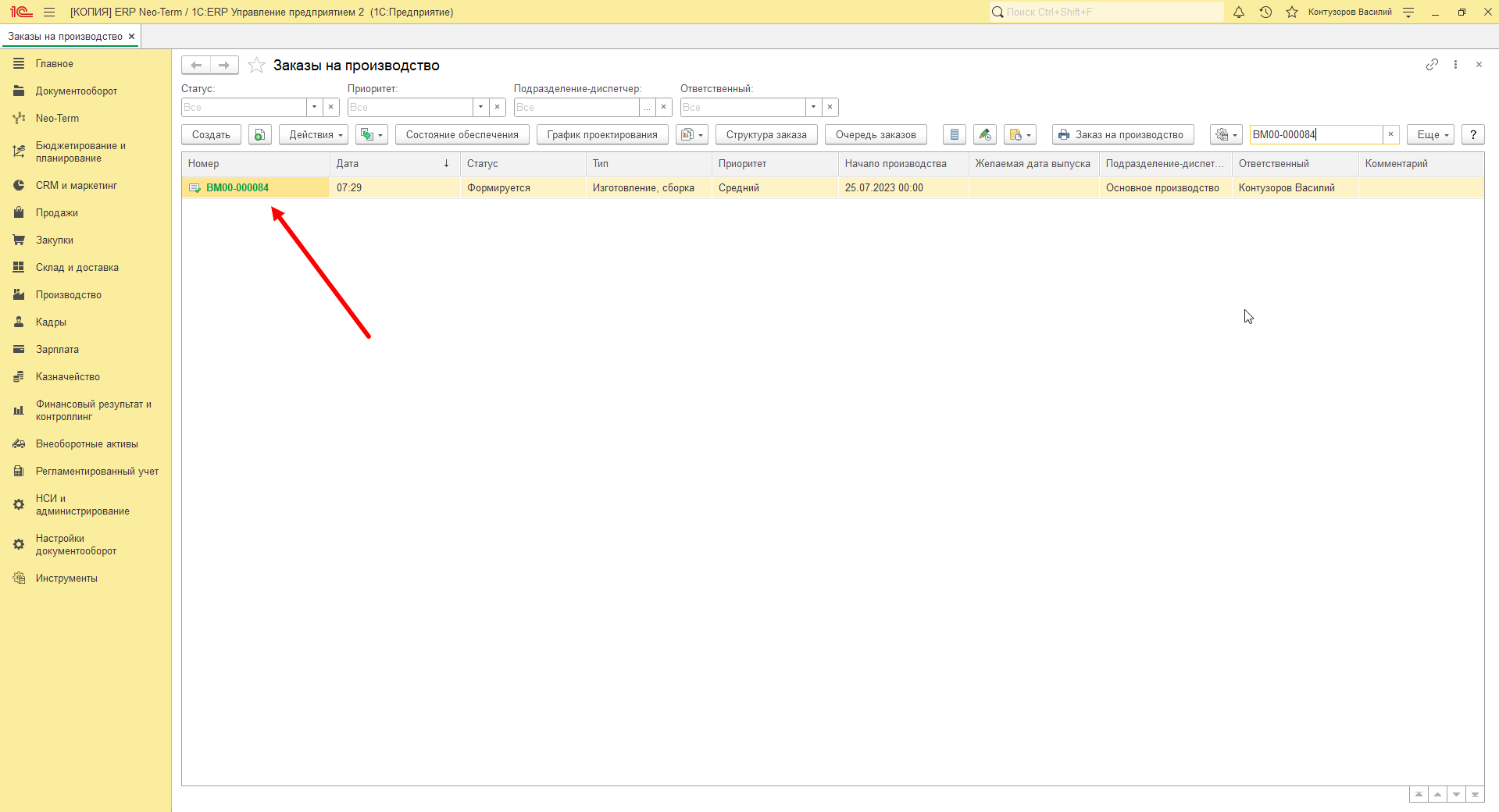The width and height of the screenshot is (1499, 812).
Task: Click the list icon after Очередь заказов
Action: pos(954,134)
